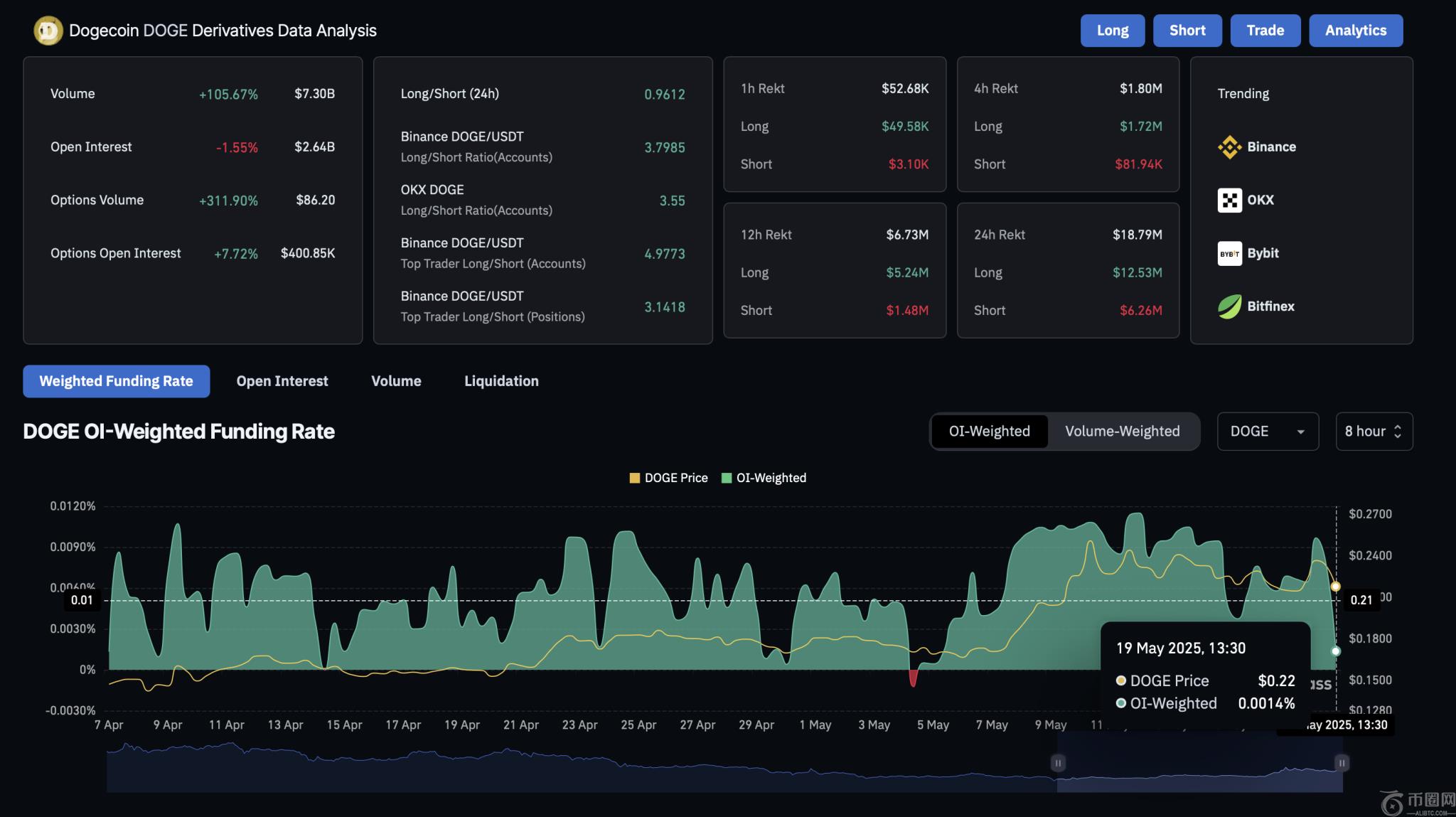
Task: Click the Bybit logo in Trending
Action: tap(1229, 254)
